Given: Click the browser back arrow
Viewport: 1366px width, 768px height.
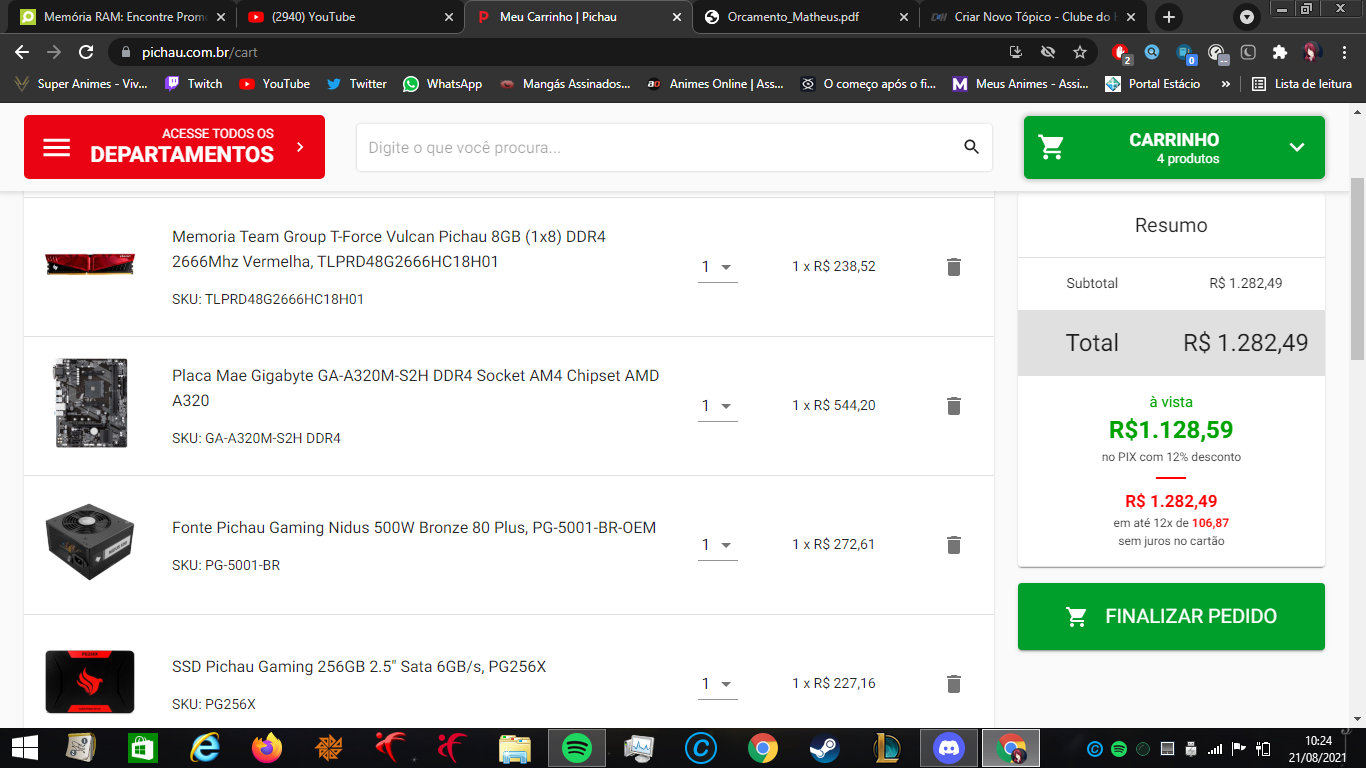Looking at the screenshot, I should pyautogui.click(x=22, y=52).
